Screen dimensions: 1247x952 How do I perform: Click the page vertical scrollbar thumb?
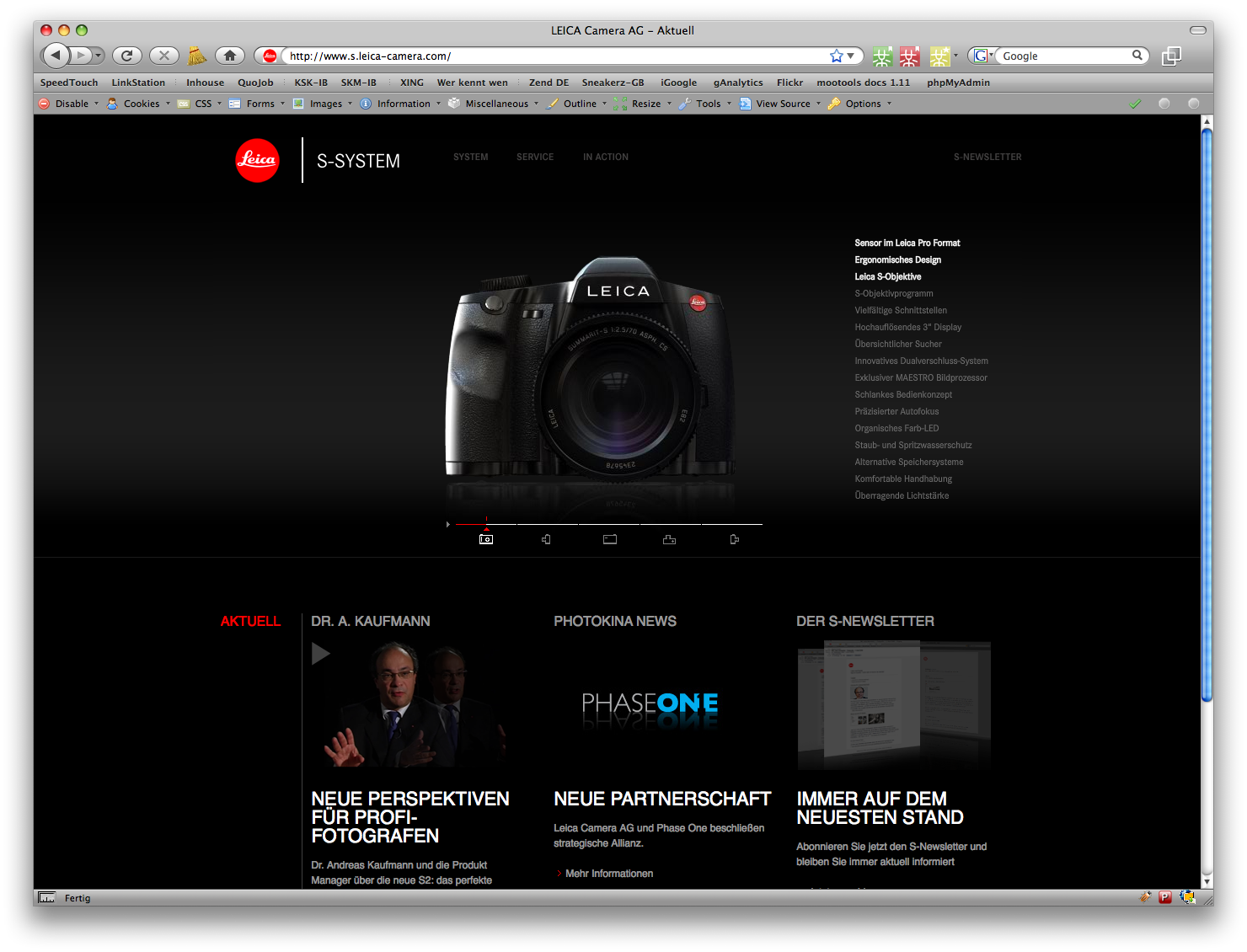[x=1207, y=413]
